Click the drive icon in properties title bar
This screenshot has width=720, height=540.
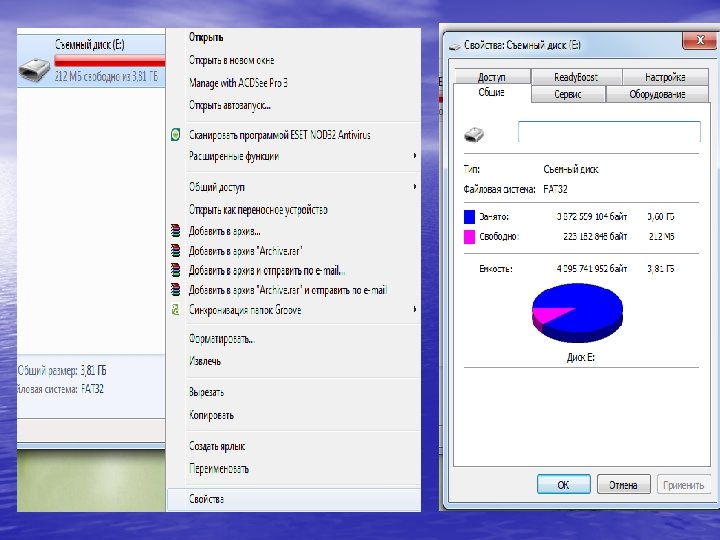(455, 45)
